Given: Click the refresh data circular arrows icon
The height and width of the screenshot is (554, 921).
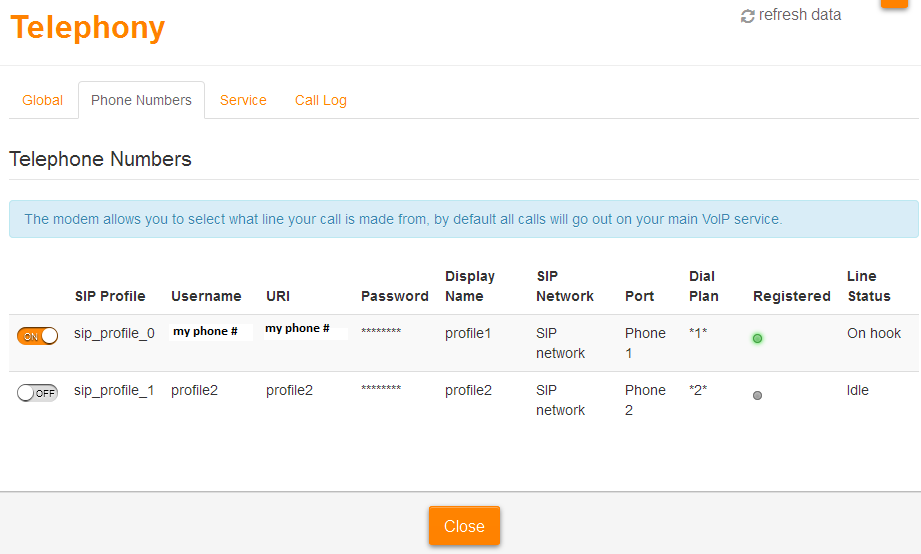Looking at the screenshot, I should pyautogui.click(x=747, y=16).
